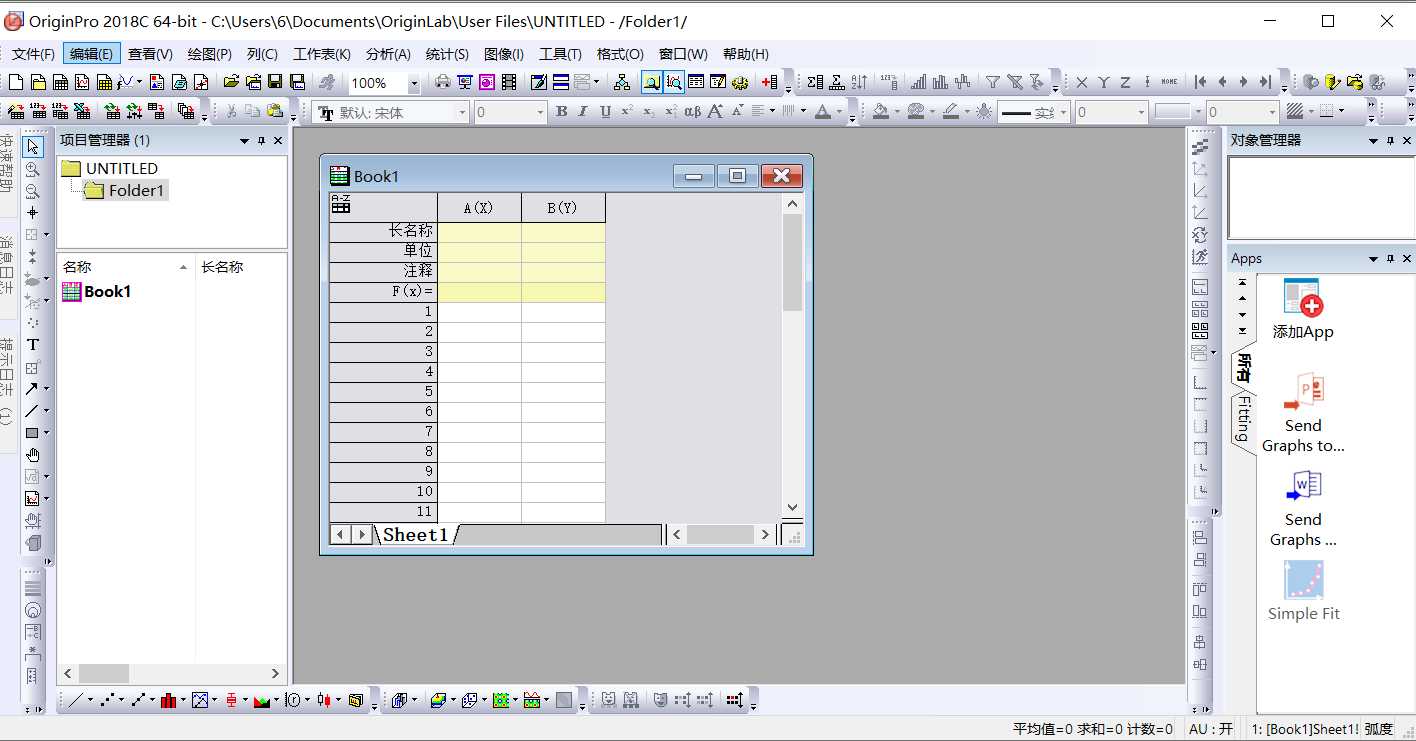This screenshot has width=1416, height=741.
Task: Toggle Italic formatting button
Action: pos(583,111)
